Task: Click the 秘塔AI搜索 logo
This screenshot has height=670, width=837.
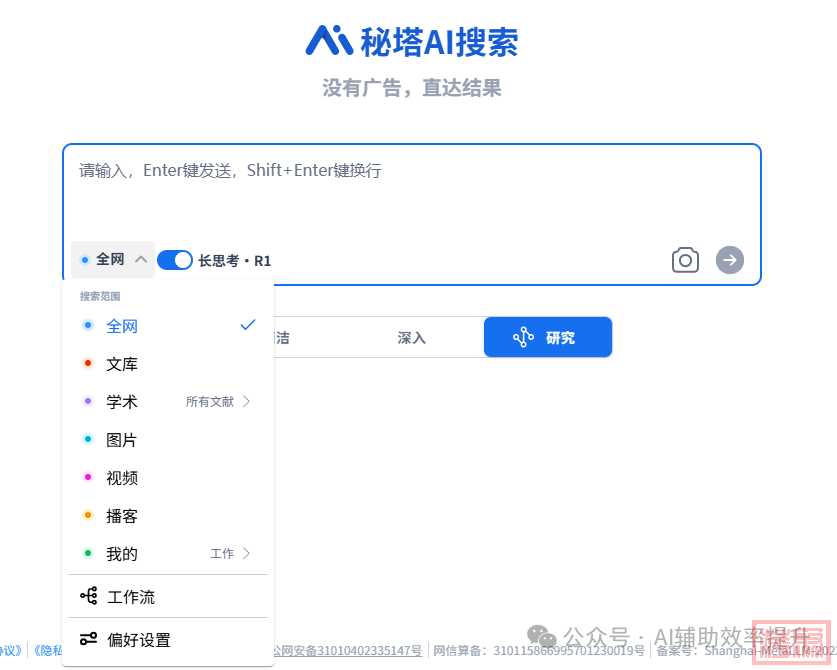Action: click(412, 41)
